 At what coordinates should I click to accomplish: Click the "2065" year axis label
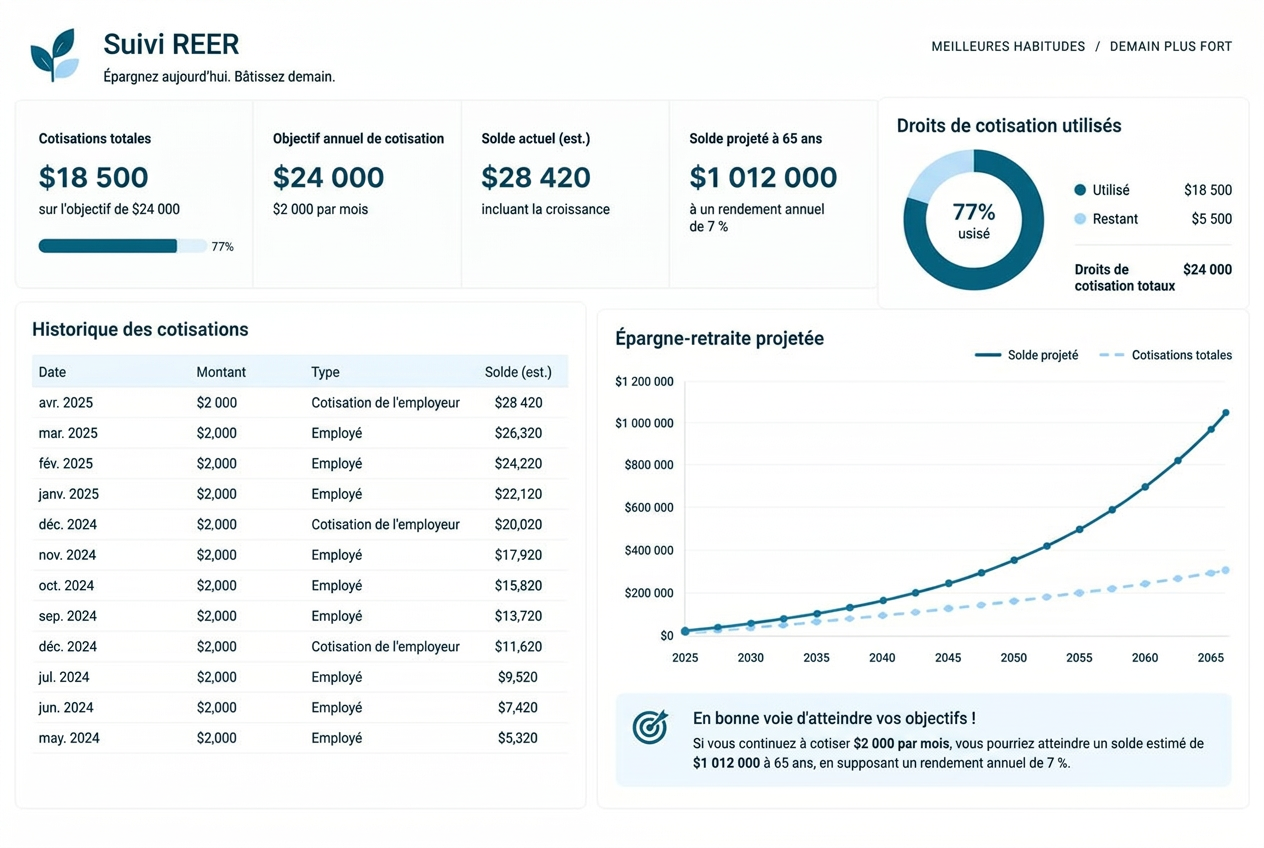pyautogui.click(x=1211, y=658)
